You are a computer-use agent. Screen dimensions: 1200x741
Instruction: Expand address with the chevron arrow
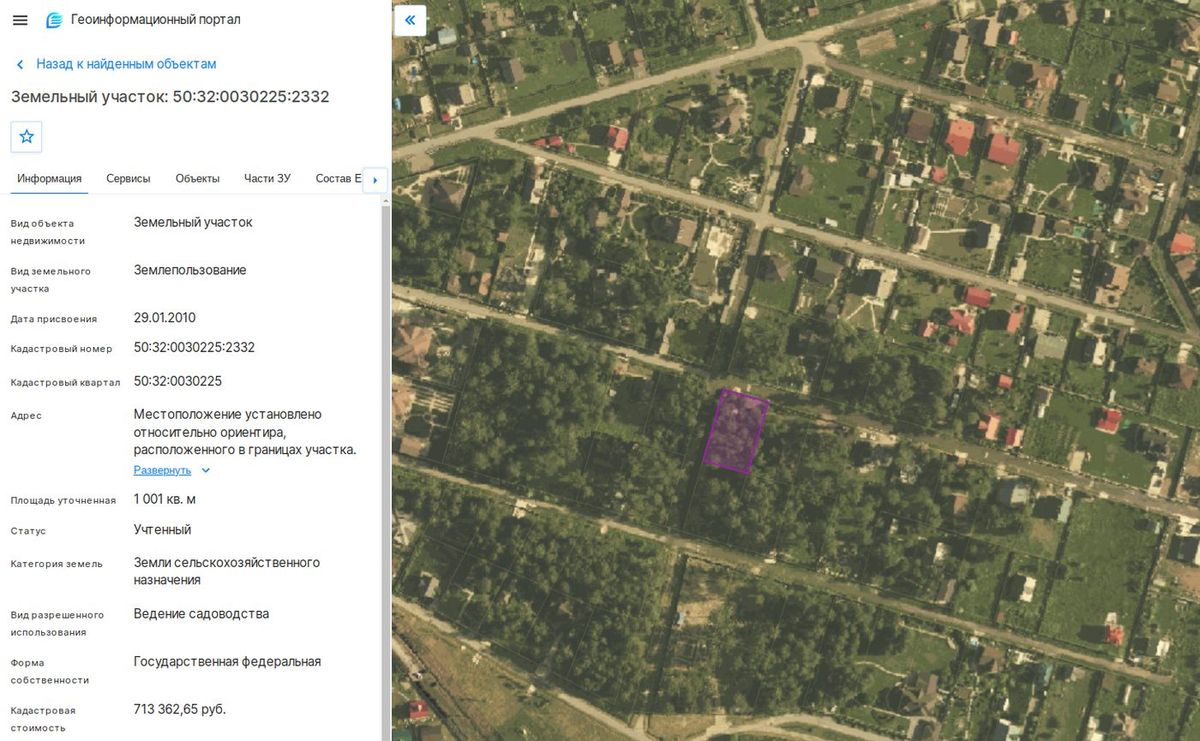click(x=206, y=470)
